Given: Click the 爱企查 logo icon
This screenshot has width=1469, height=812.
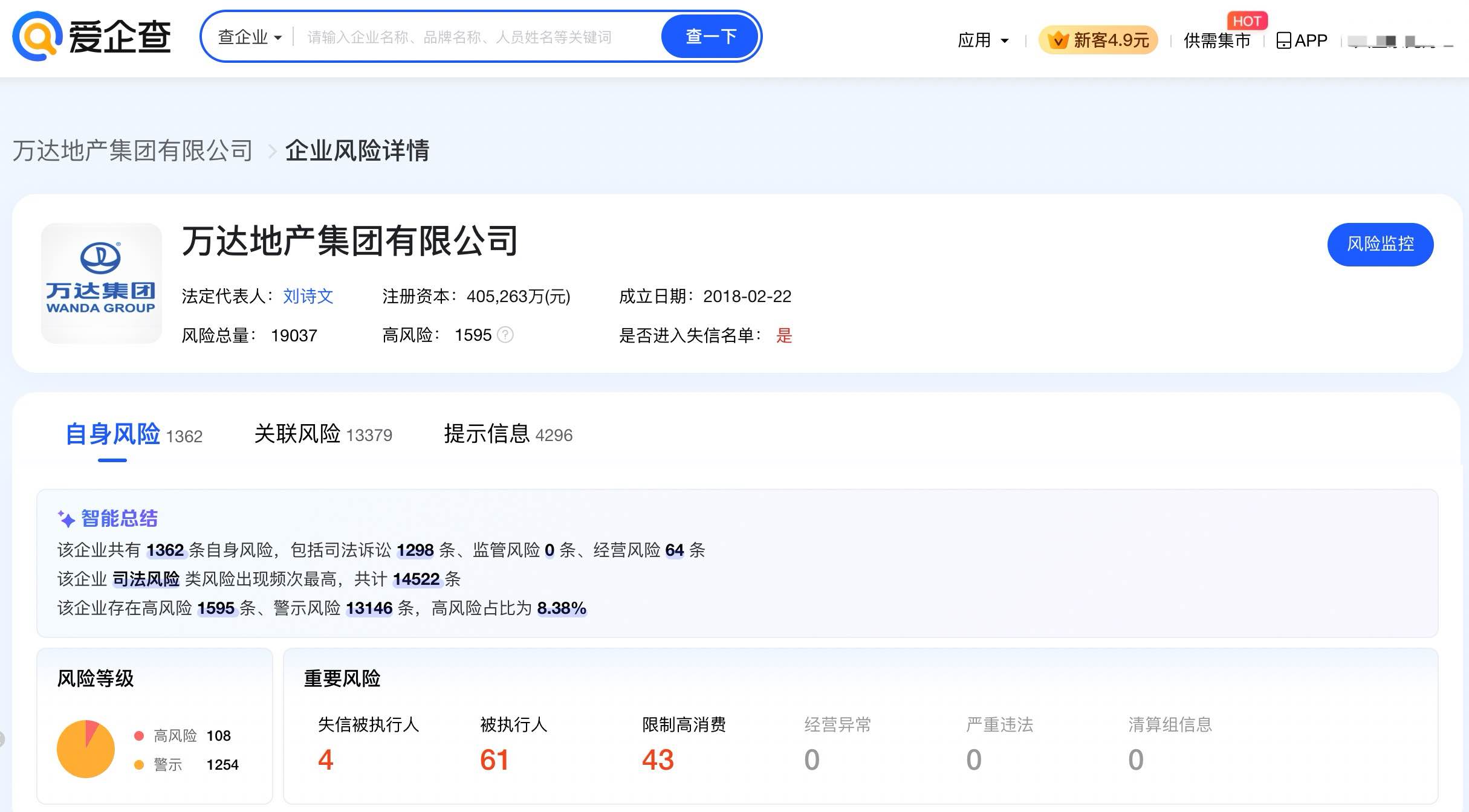Looking at the screenshot, I should [36, 36].
